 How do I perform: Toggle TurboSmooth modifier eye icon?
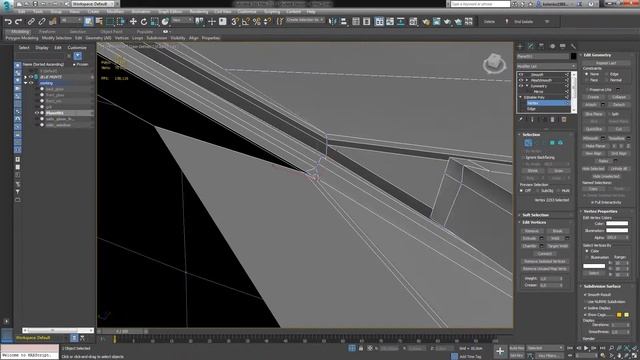click(521, 80)
